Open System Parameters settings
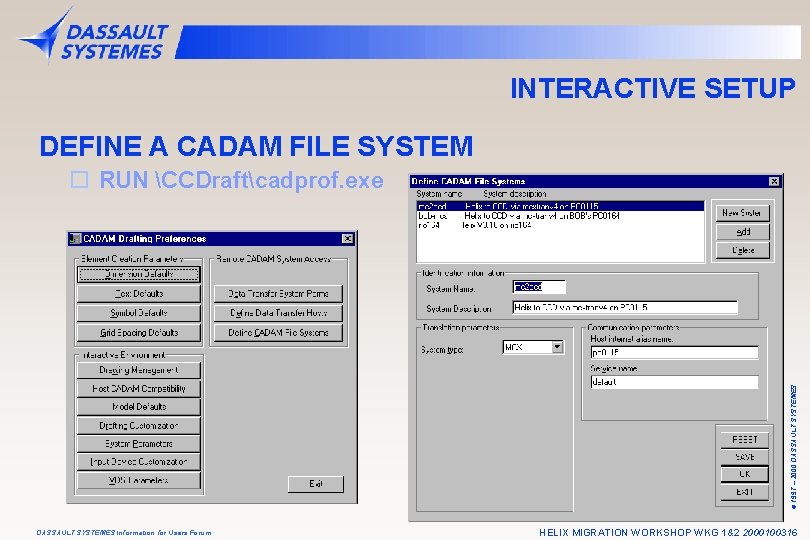 click(x=138, y=443)
